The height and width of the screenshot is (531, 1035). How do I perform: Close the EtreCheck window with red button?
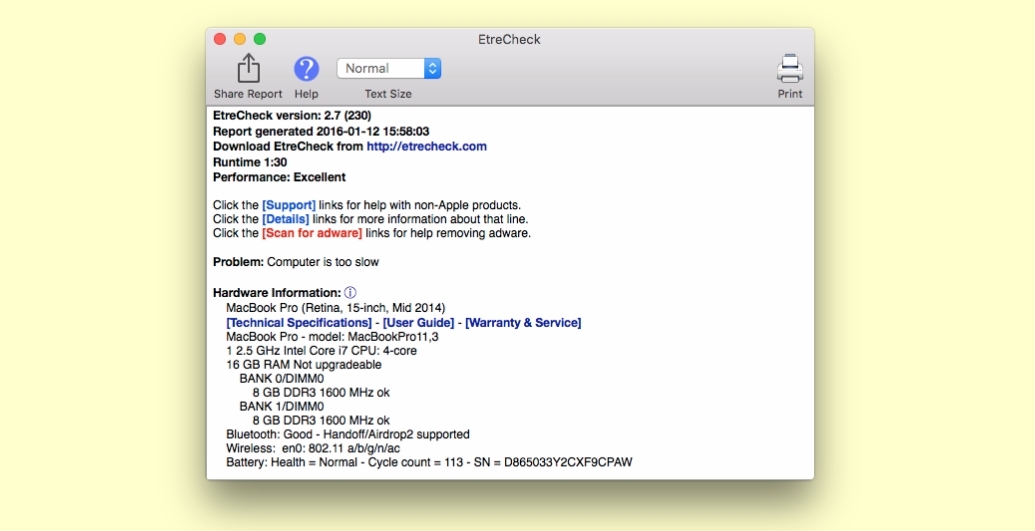pyautogui.click(x=220, y=39)
